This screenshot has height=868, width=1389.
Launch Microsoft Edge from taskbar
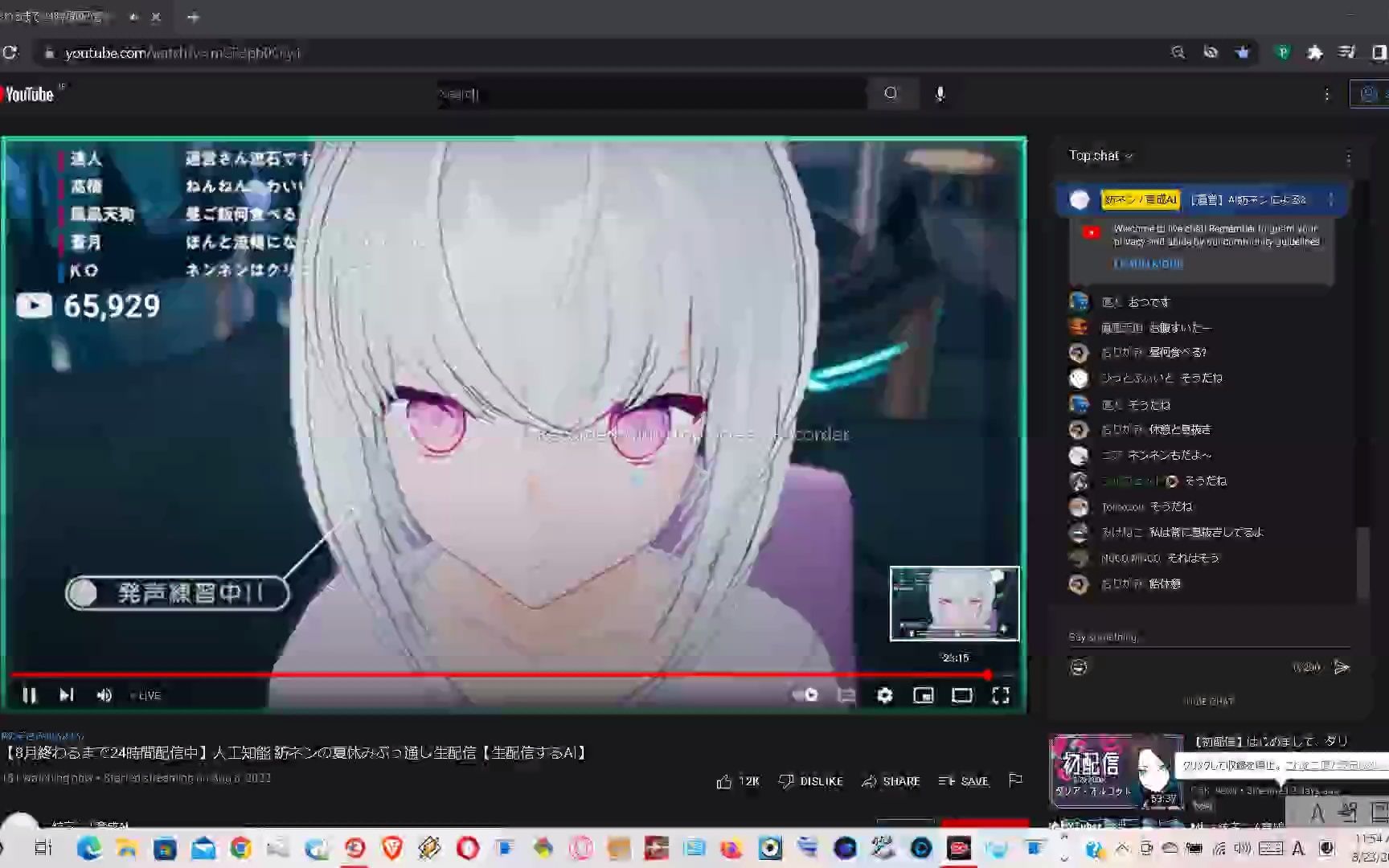(88, 848)
